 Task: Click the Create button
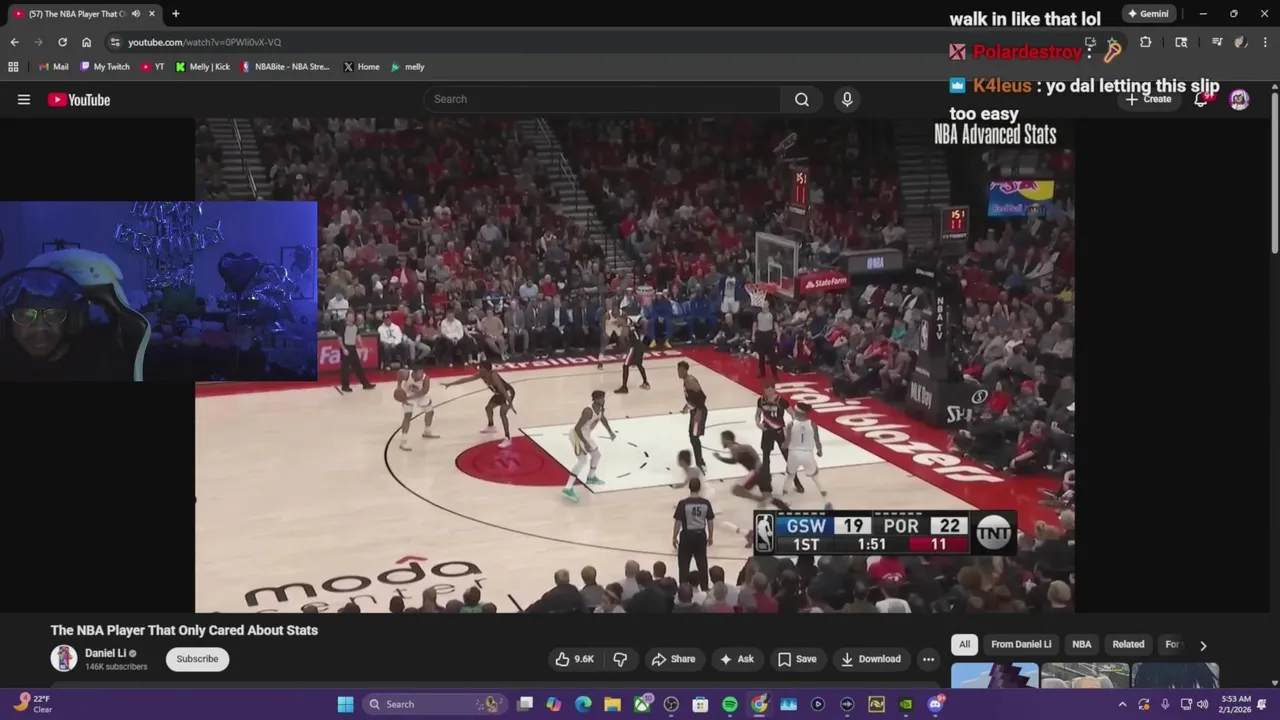(x=1148, y=99)
